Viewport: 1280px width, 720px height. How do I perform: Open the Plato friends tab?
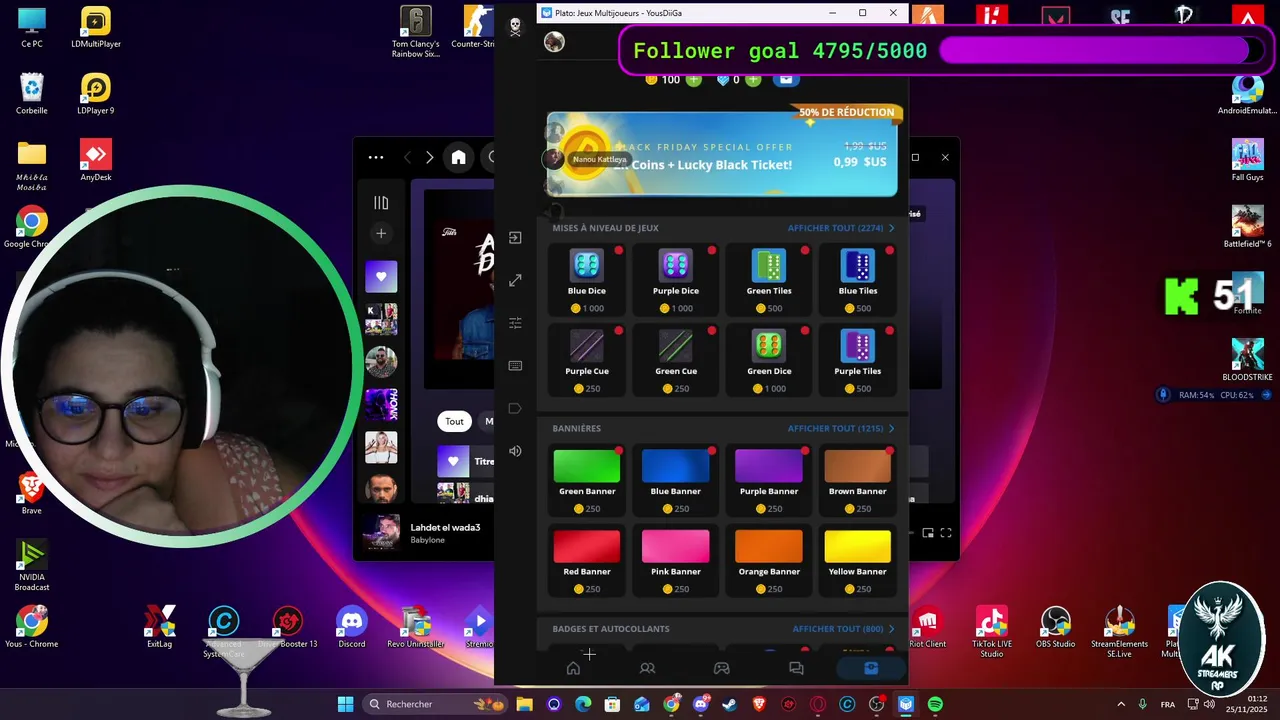[x=647, y=668]
